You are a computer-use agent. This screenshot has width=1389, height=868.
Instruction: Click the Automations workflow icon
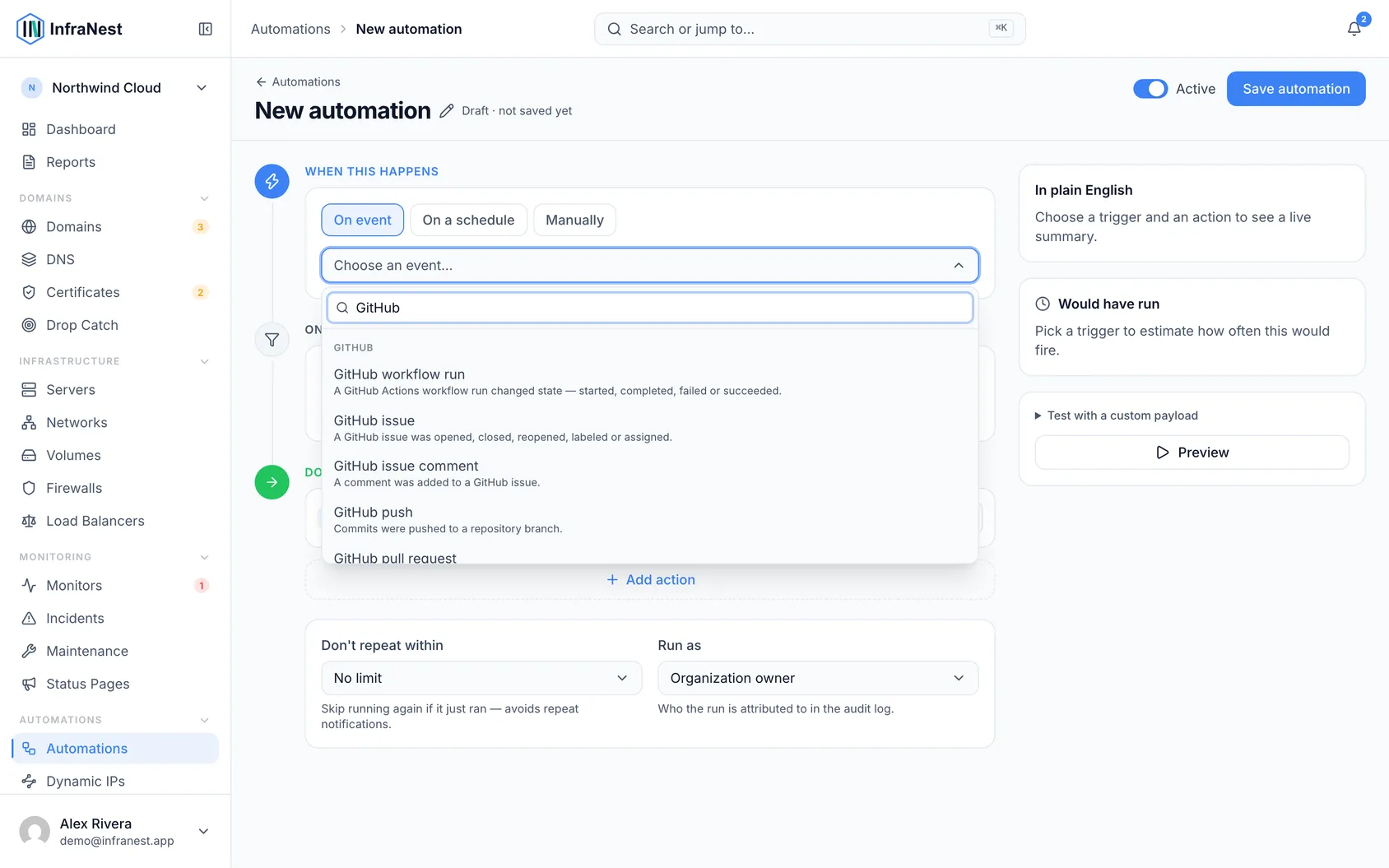(x=29, y=748)
